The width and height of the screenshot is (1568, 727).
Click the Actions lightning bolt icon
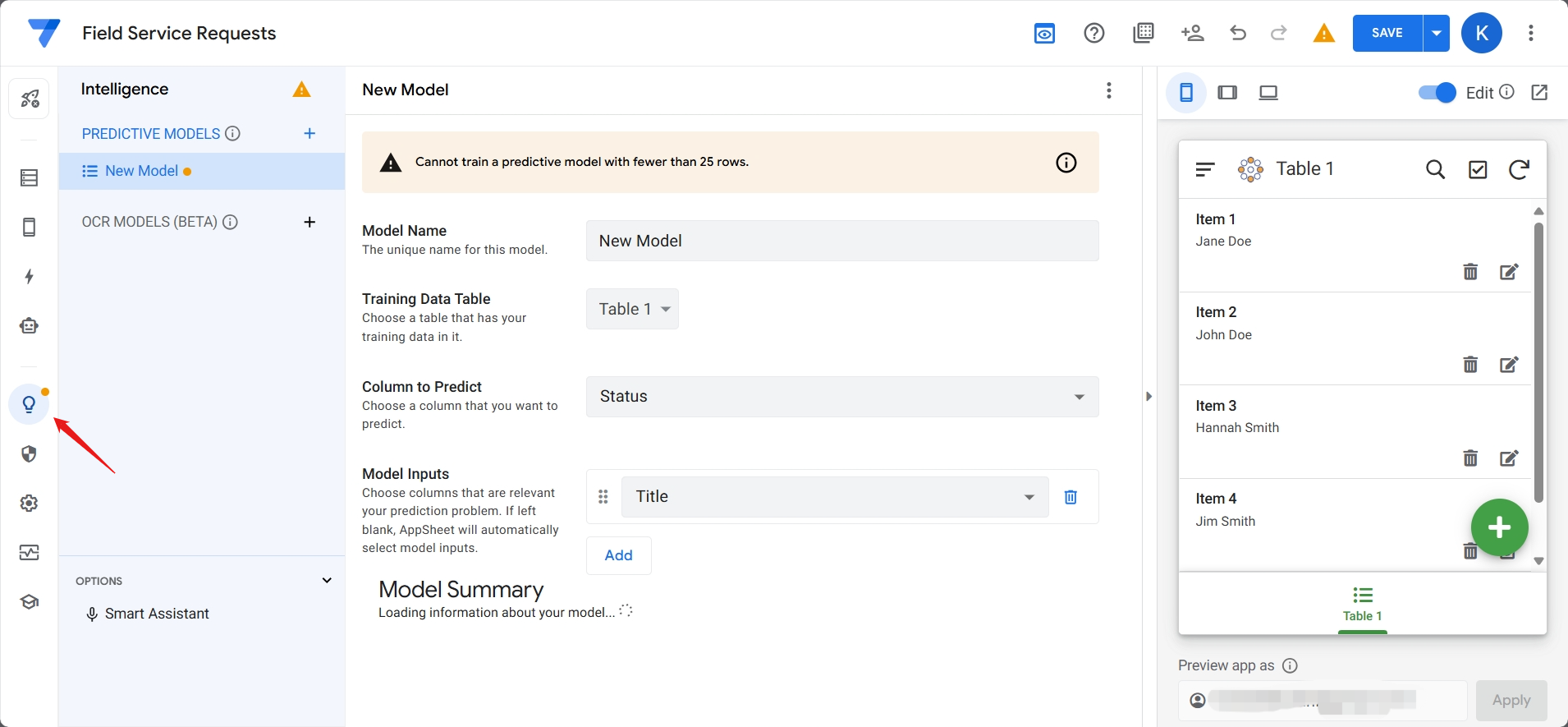point(30,277)
